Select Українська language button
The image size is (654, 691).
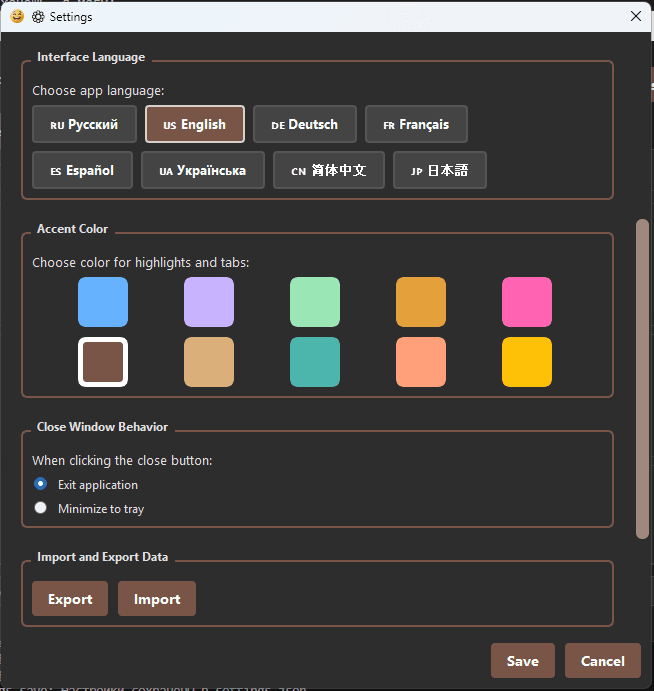coord(202,171)
